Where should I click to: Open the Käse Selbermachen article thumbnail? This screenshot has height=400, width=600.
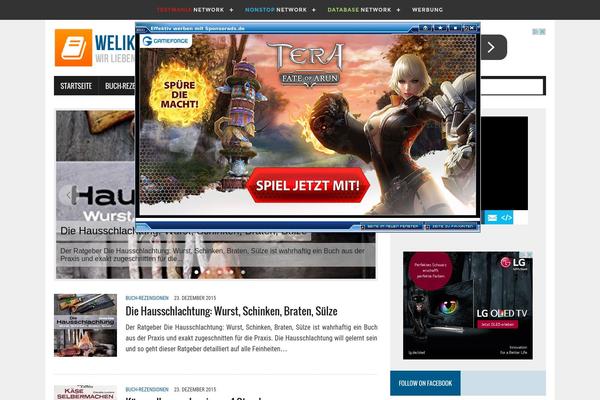pyautogui.click(x=85, y=393)
